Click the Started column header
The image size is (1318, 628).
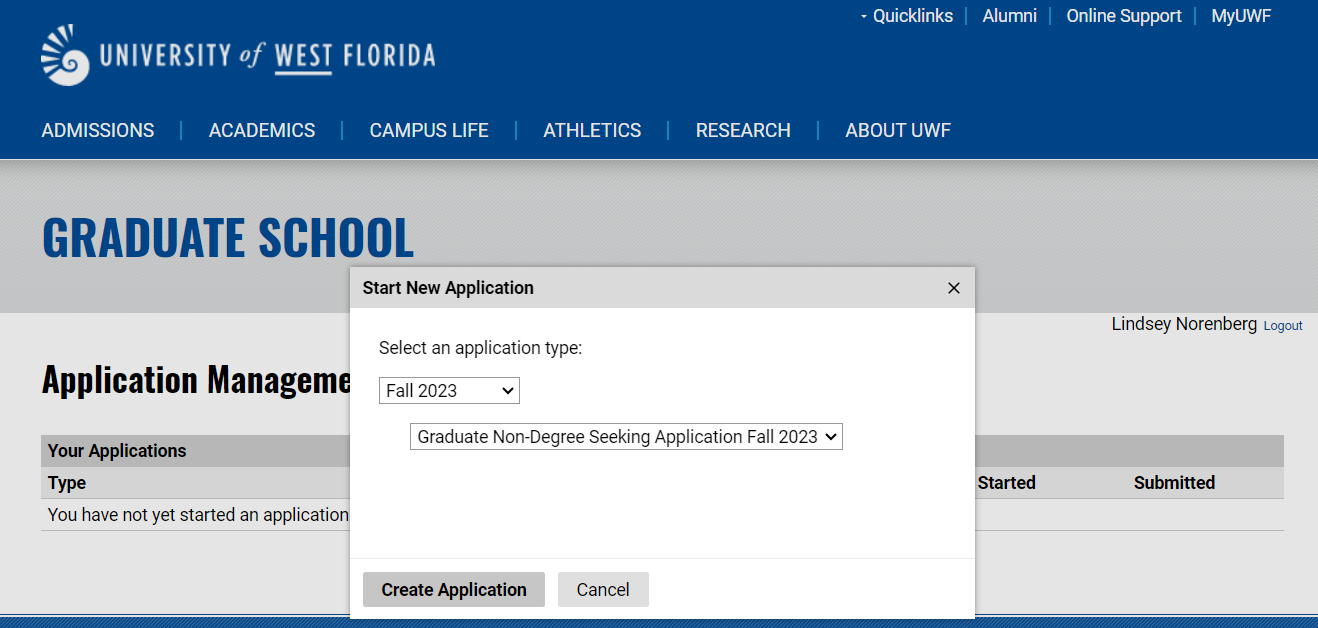point(1006,483)
